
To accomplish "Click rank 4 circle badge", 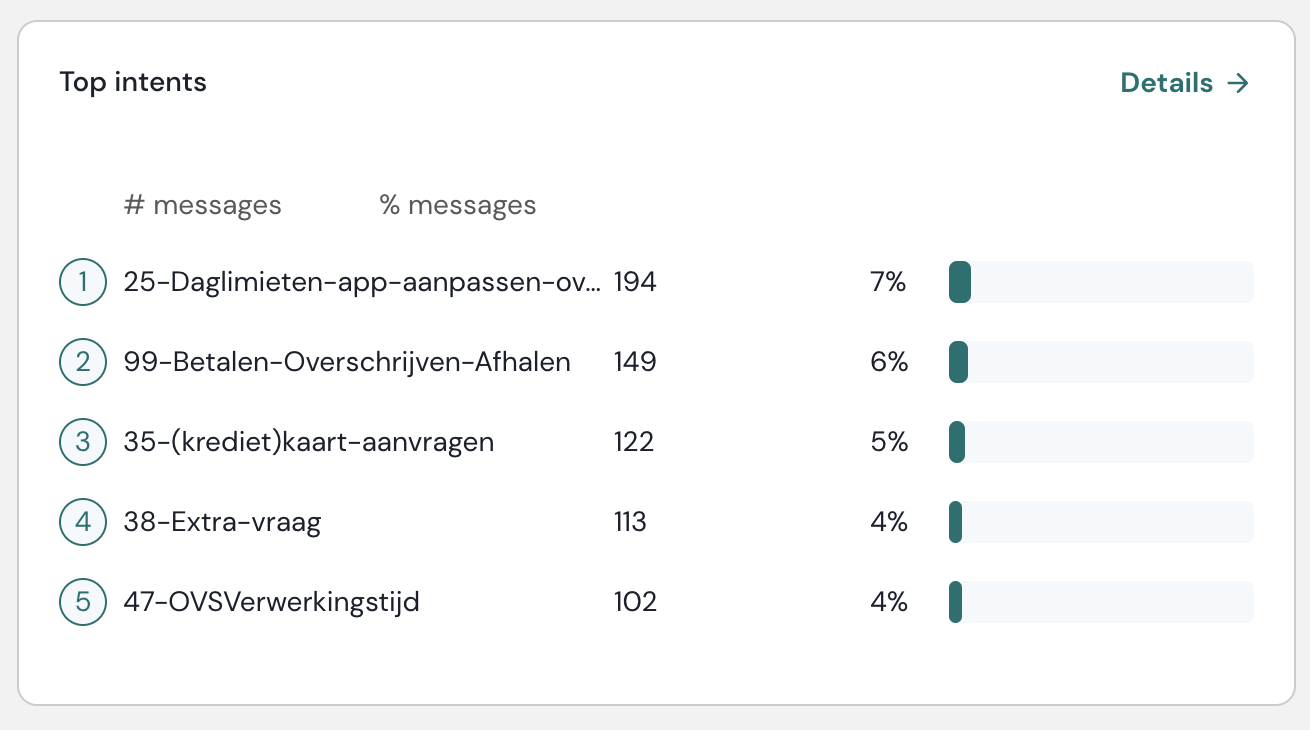I will pyautogui.click(x=83, y=522).
